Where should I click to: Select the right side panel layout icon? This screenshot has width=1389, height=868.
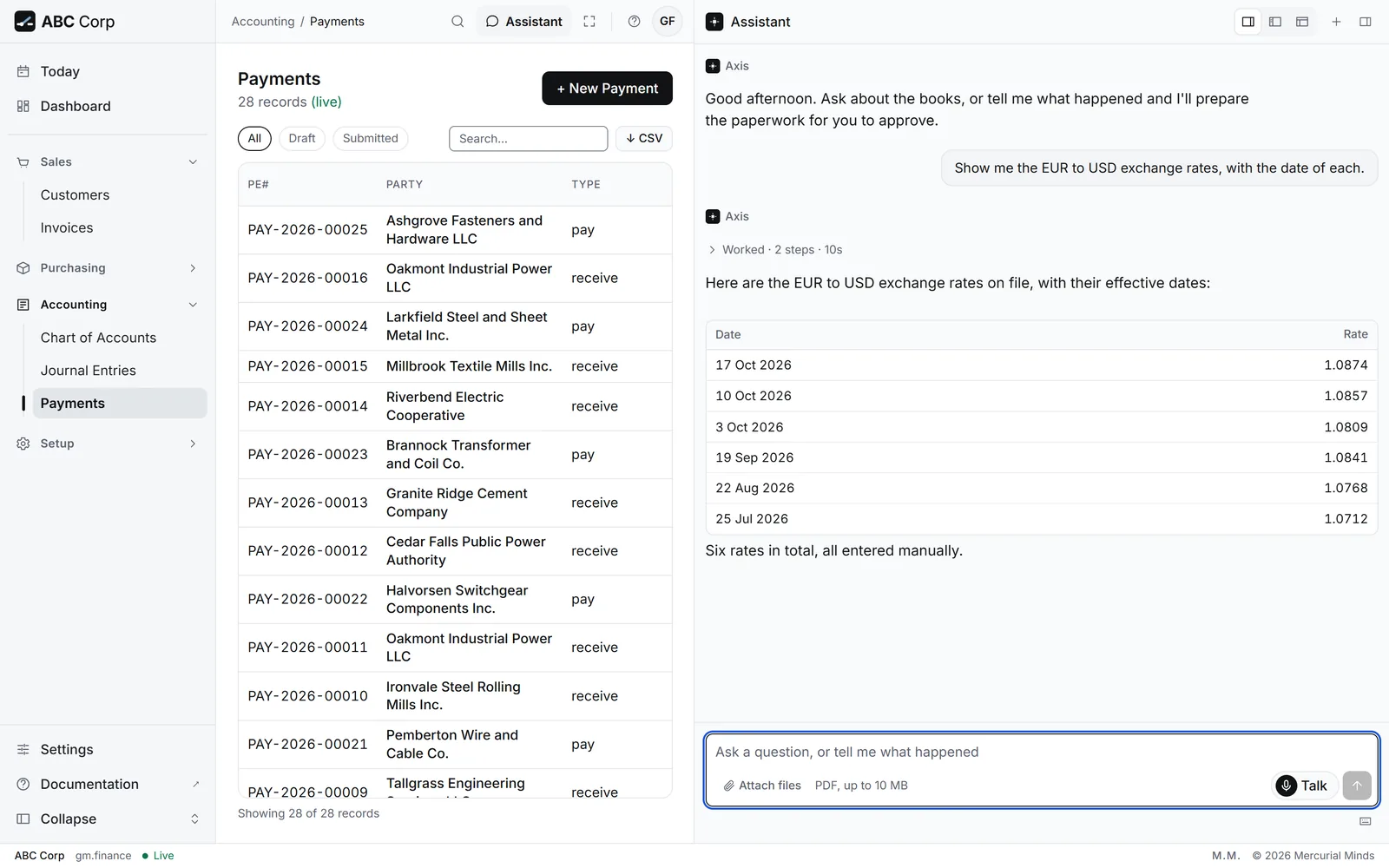(1248, 22)
